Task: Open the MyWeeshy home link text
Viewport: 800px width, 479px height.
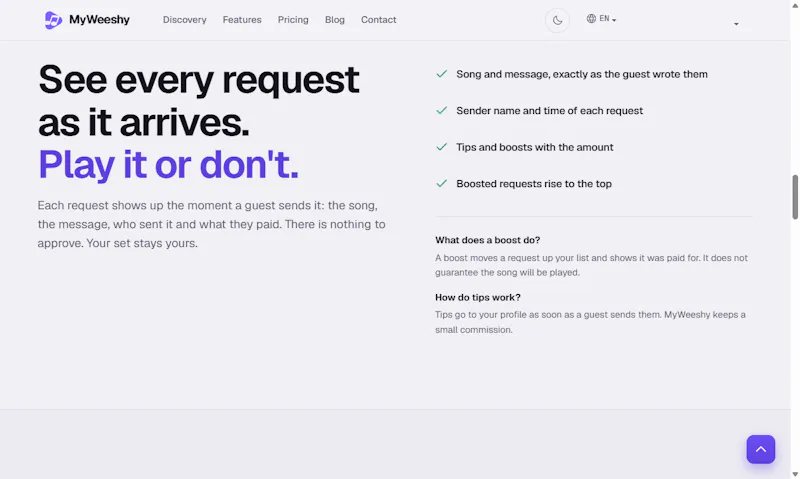Action: coord(99,20)
